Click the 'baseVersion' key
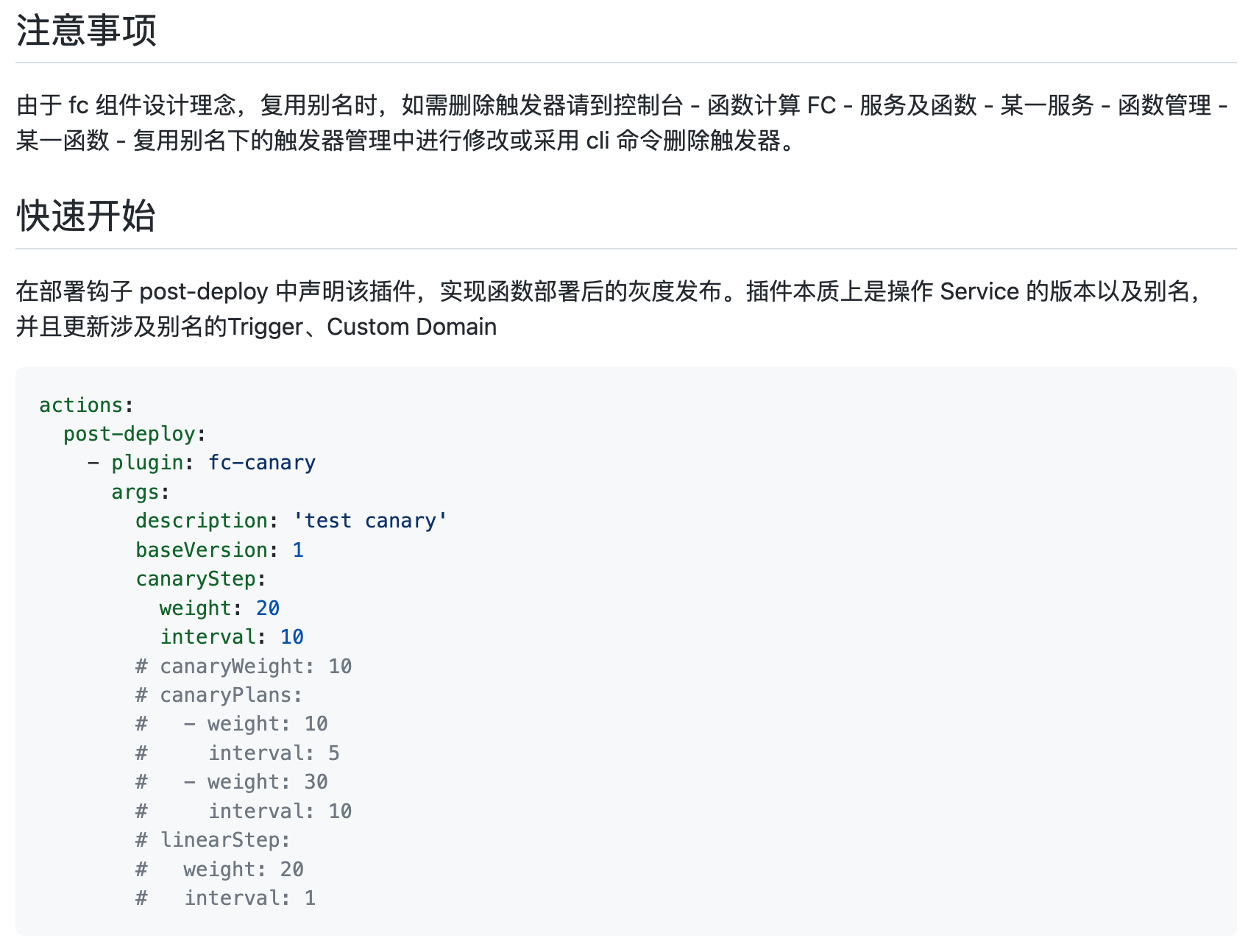The image size is (1248, 952). [x=202, y=550]
